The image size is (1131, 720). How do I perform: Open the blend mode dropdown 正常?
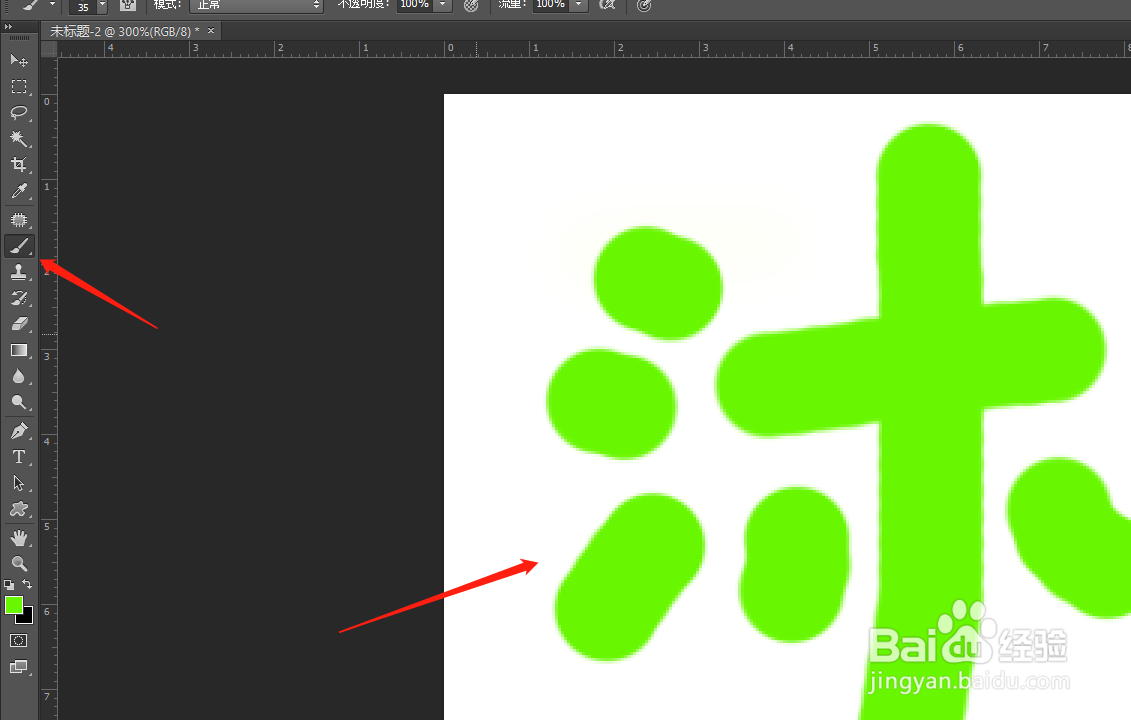coord(256,5)
